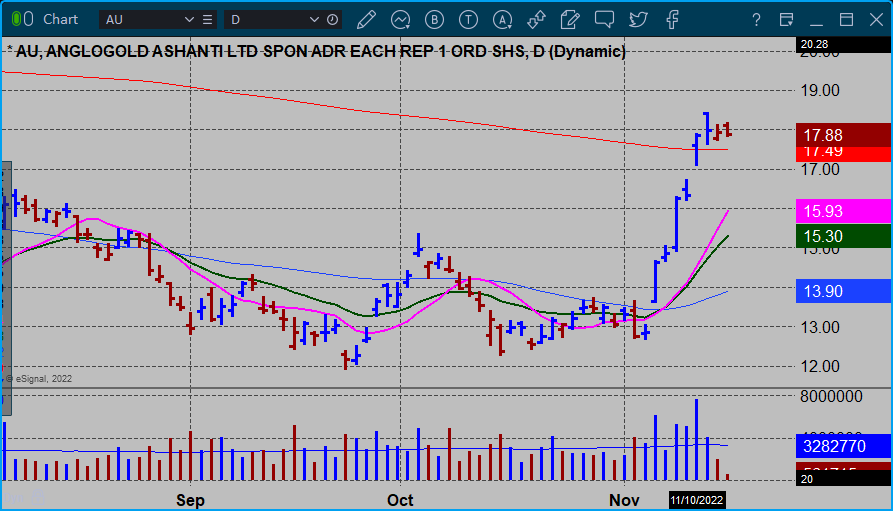Screen dimensions: 893x511
Task: Share chart via Twitter icon
Action: point(638,20)
